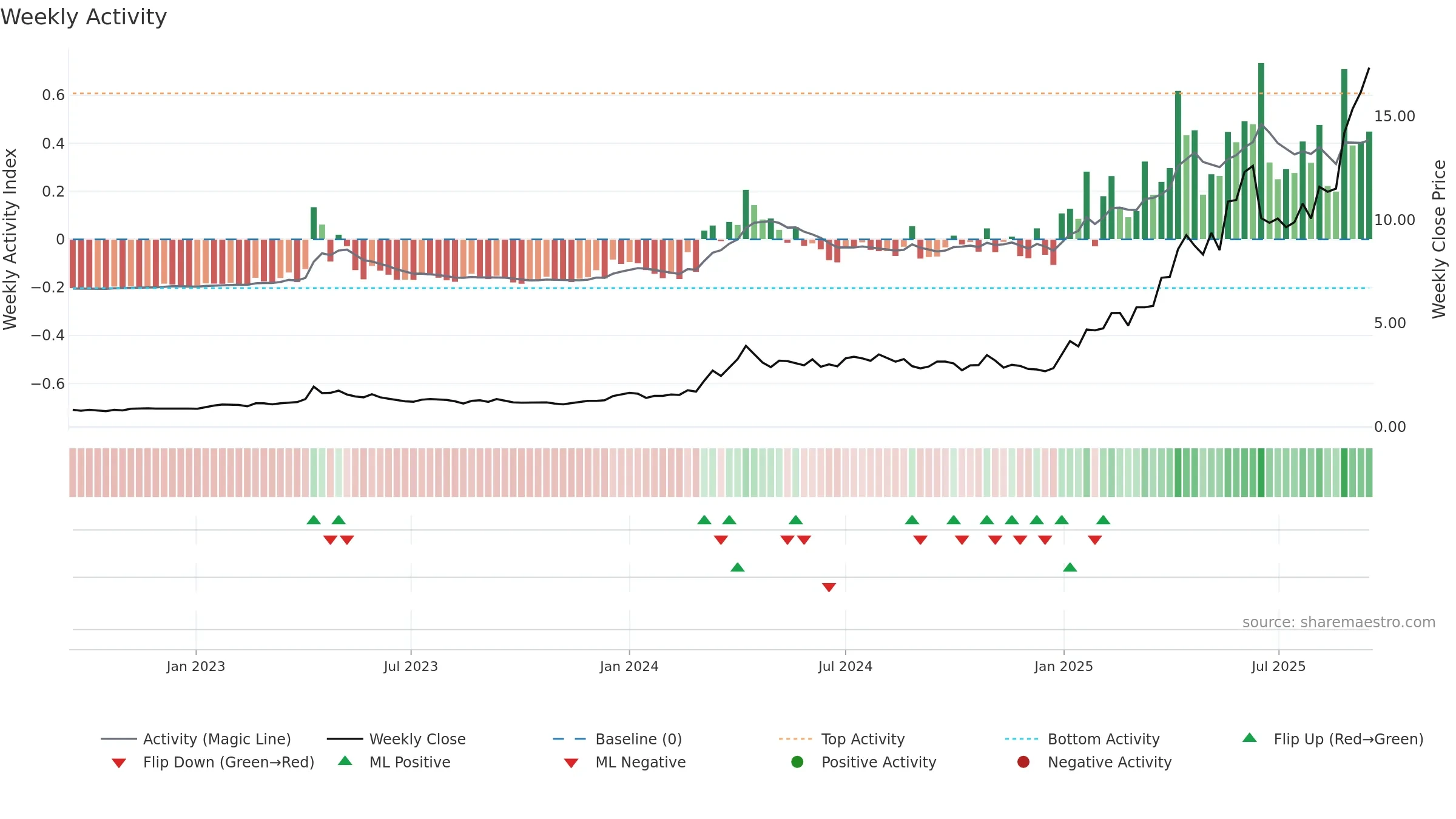The height and width of the screenshot is (819, 1456).
Task: Click the Jul 2023 x-axis label
Action: (x=411, y=666)
